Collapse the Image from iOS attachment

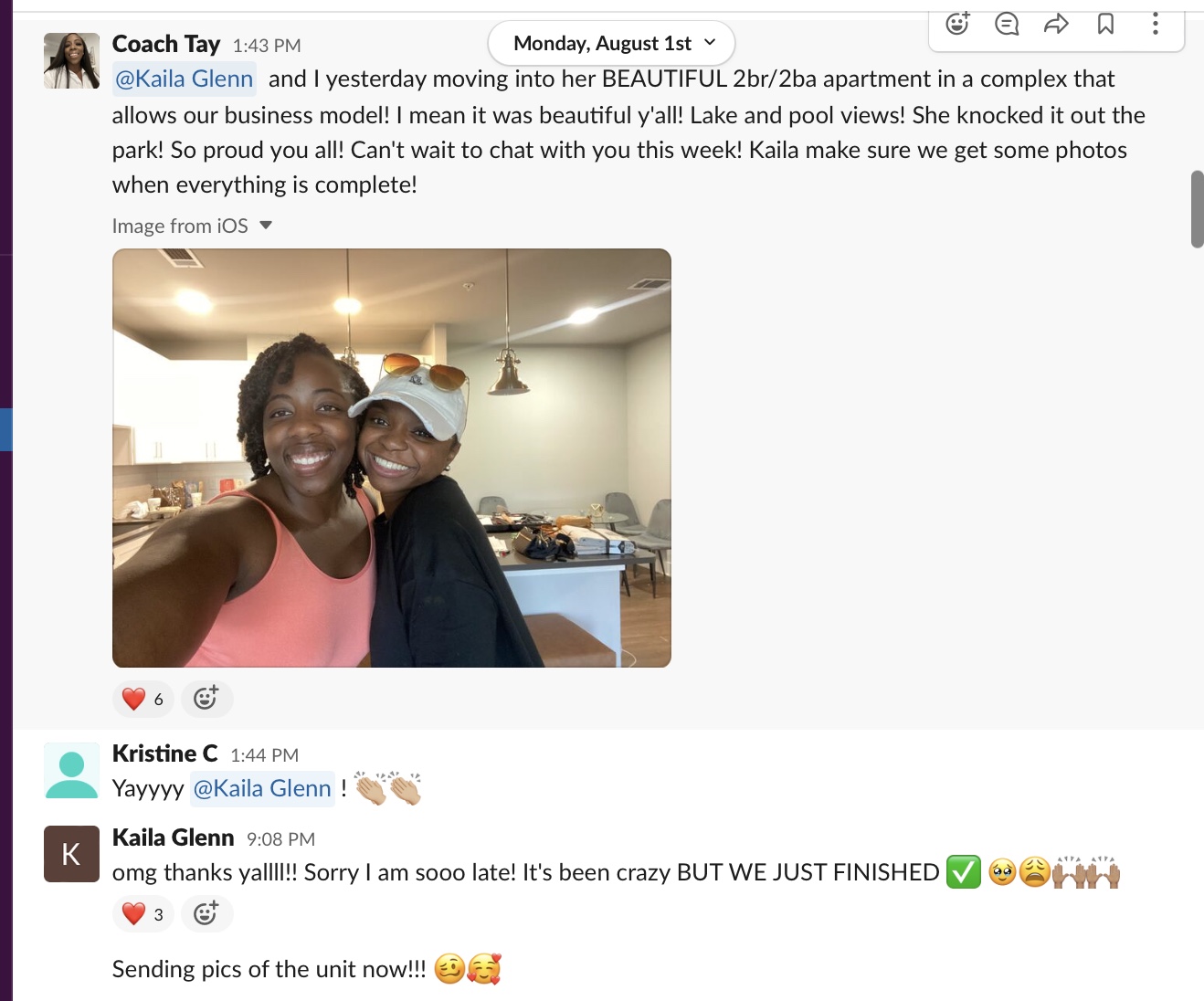point(266,226)
